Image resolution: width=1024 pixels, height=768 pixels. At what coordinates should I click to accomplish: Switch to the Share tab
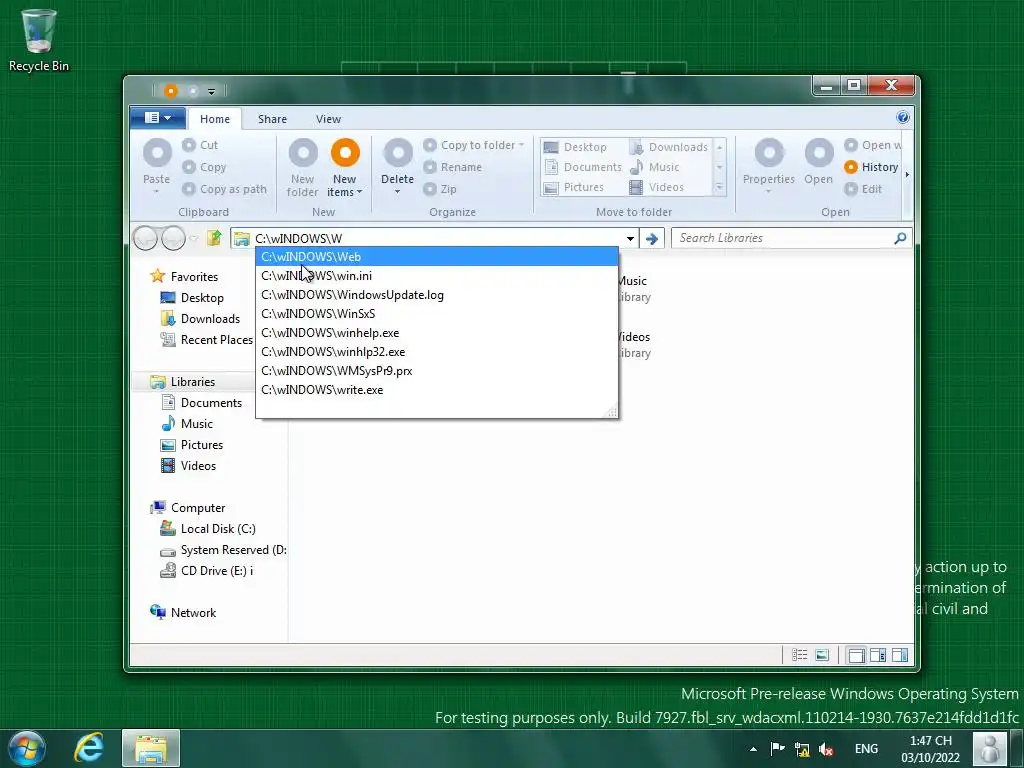272,119
